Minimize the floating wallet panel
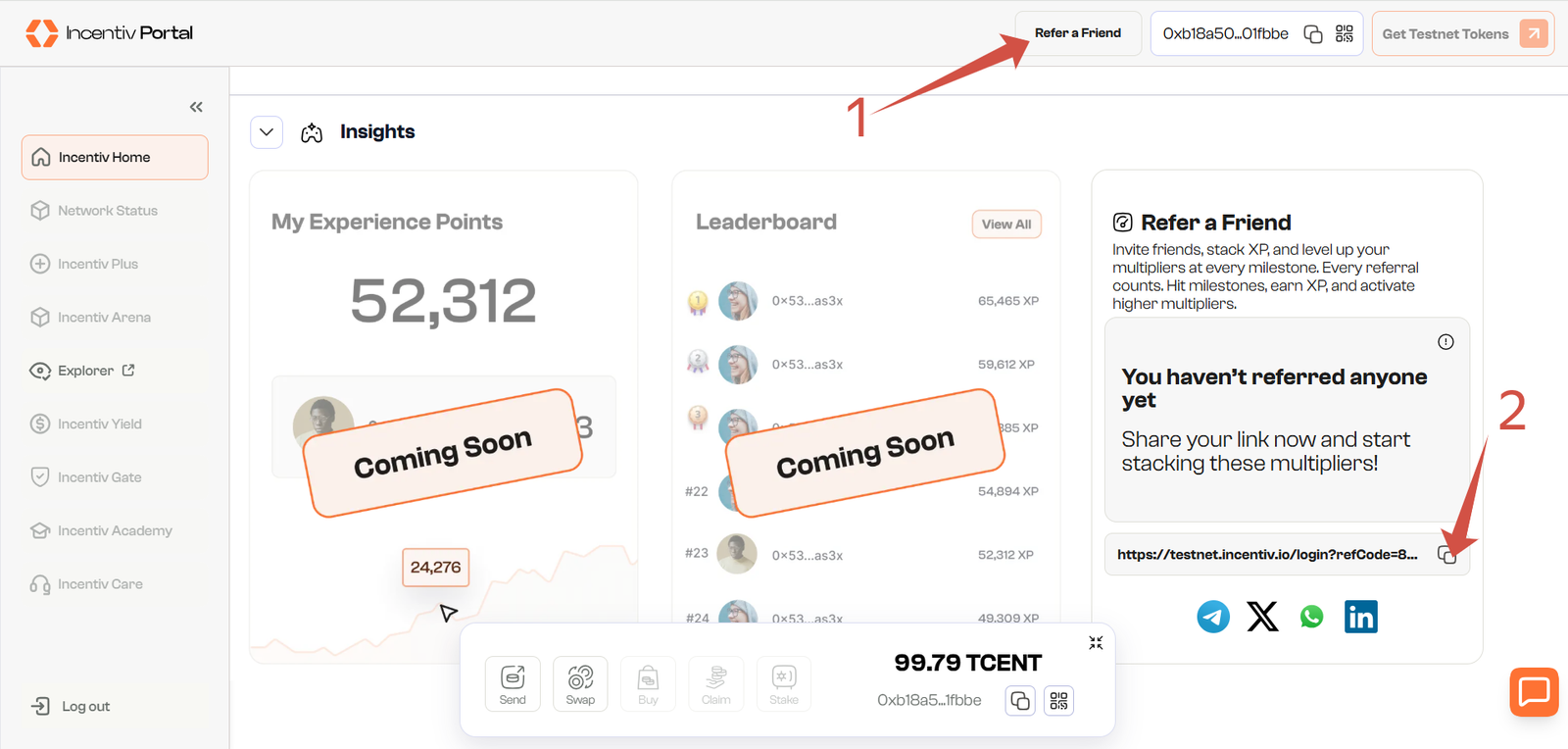This screenshot has width=1568, height=749. tap(1096, 643)
